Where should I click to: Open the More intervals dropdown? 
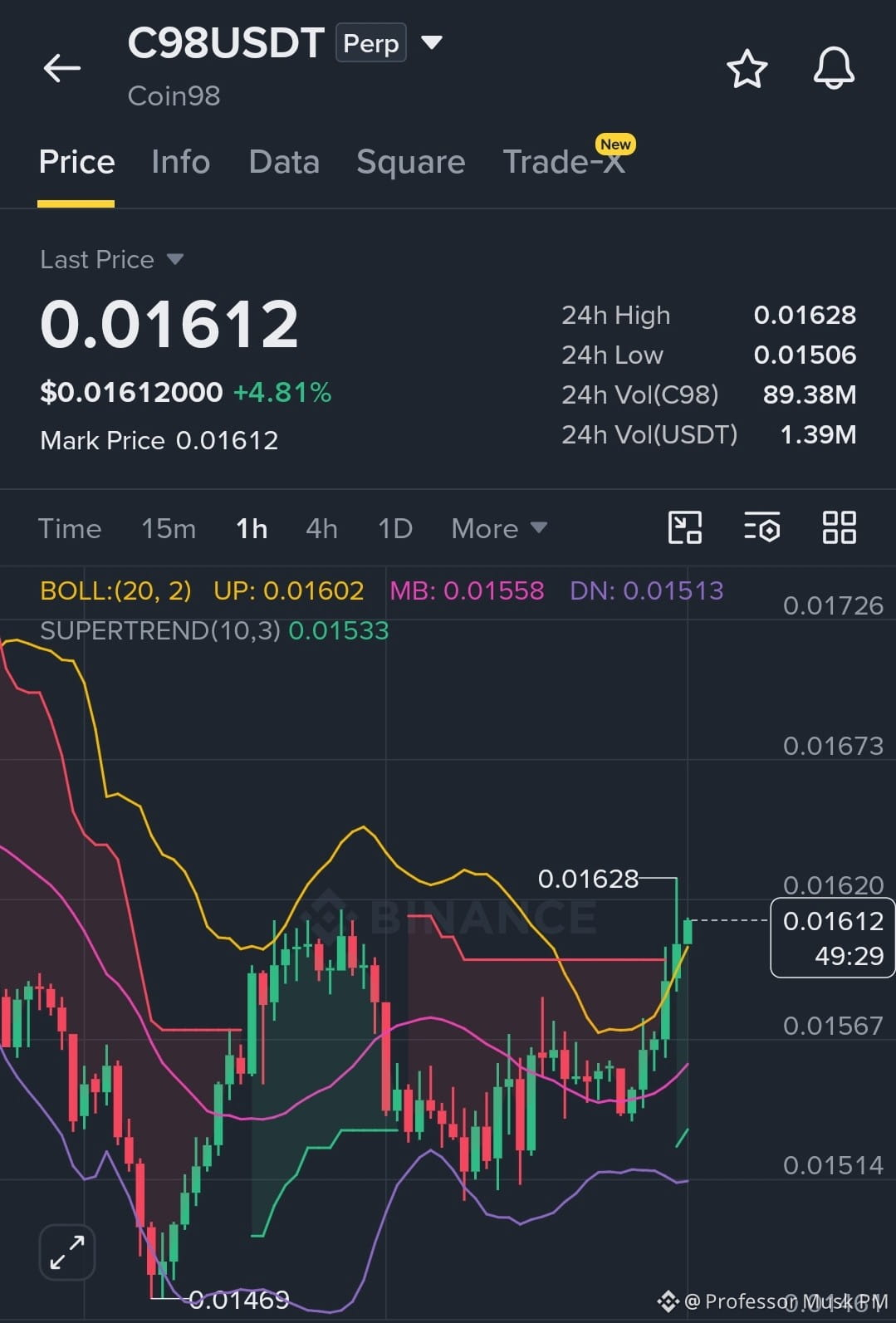click(x=498, y=528)
